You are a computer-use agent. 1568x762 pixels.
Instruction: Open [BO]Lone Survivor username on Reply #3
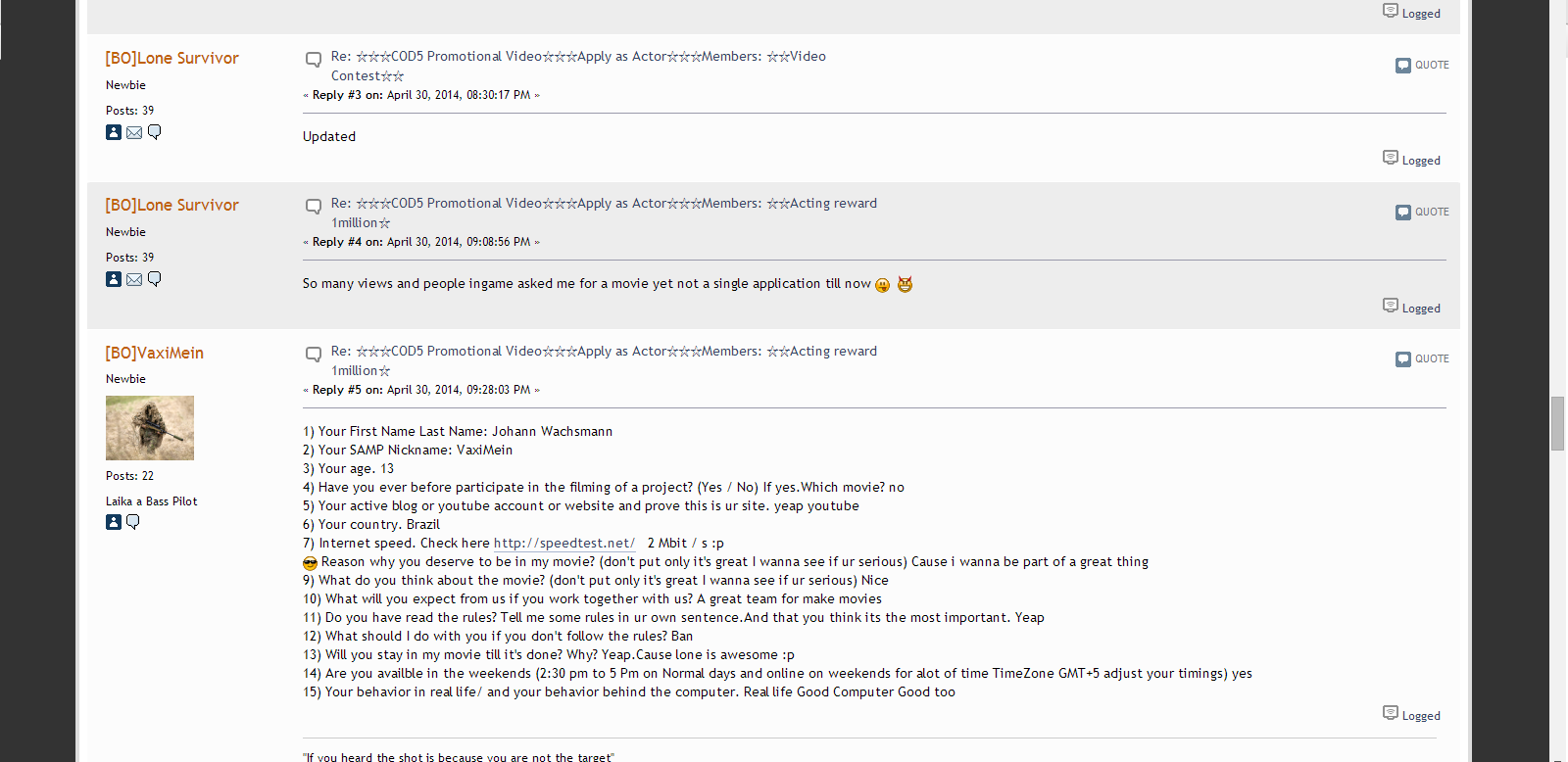[x=172, y=58]
